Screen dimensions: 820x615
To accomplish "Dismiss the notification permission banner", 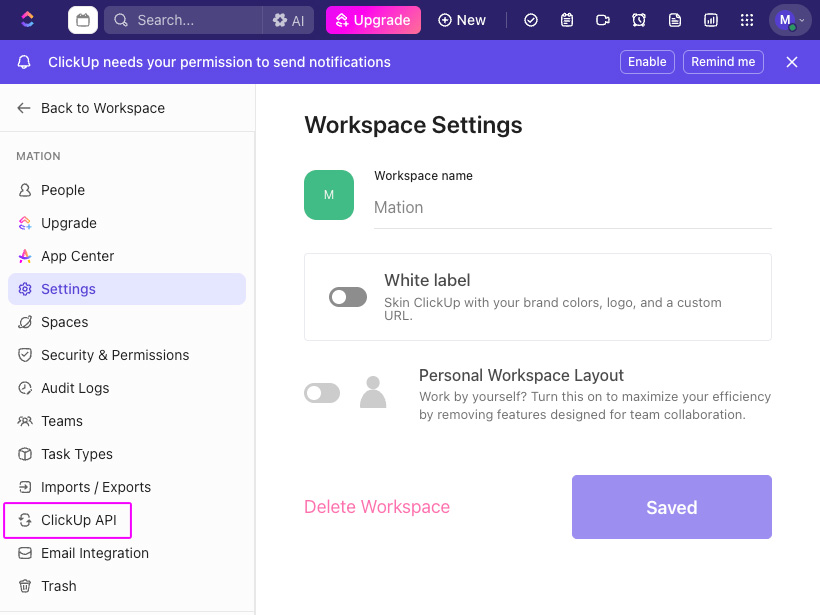I will click(x=792, y=62).
